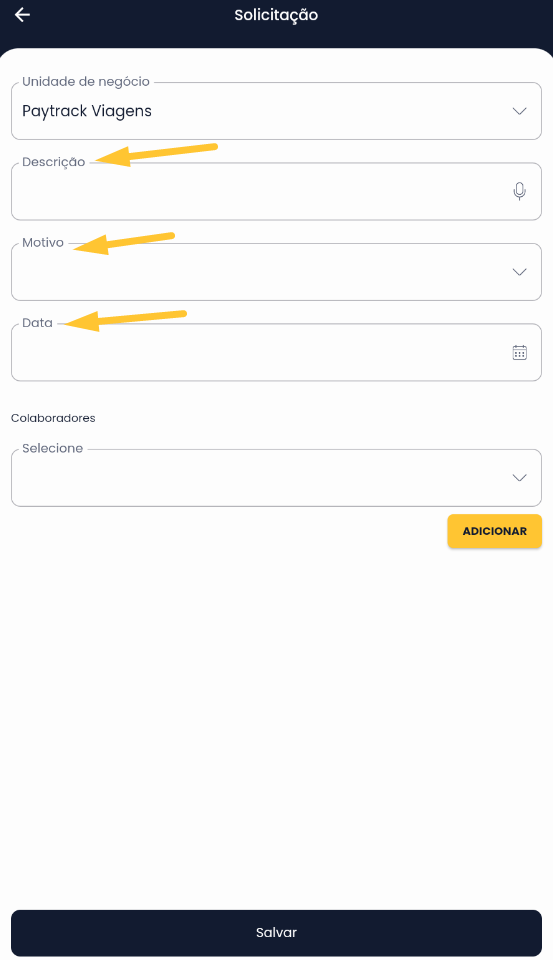Expand the Selecione colaboradores chevron
The width and height of the screenshot is (553, 960).
coord(519,478)
